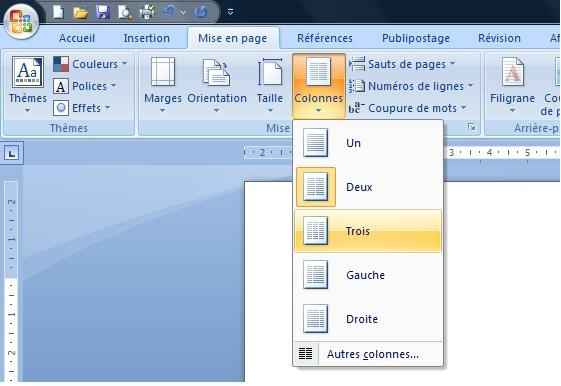Open Sauts de pages menu
Image resolution: width=561 pixels, height=386 pixels.
point(402,64)
